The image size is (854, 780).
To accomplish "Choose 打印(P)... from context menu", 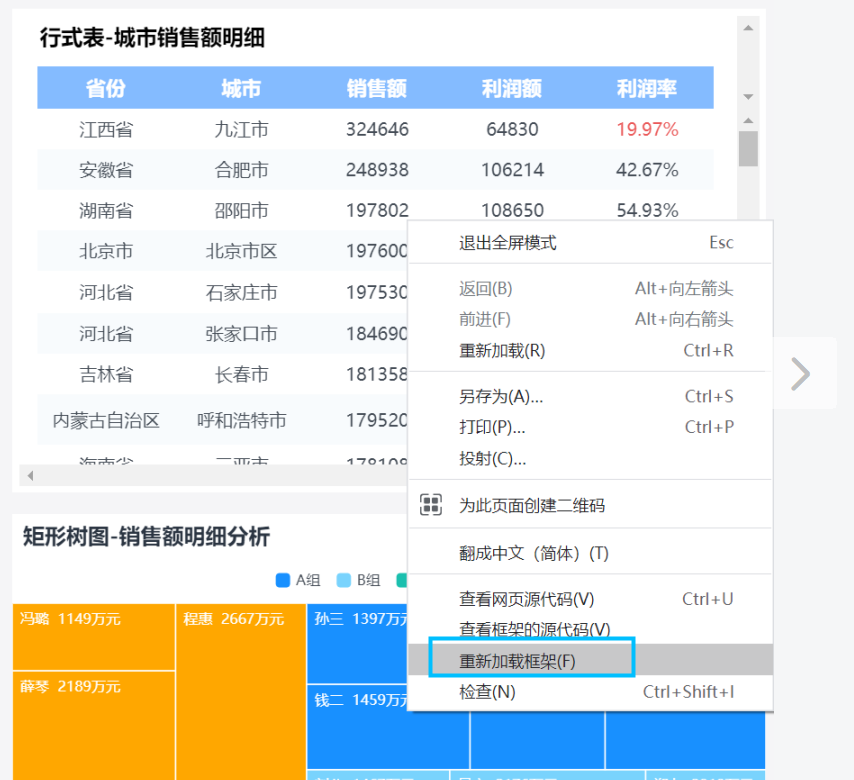I will [491, 427].
